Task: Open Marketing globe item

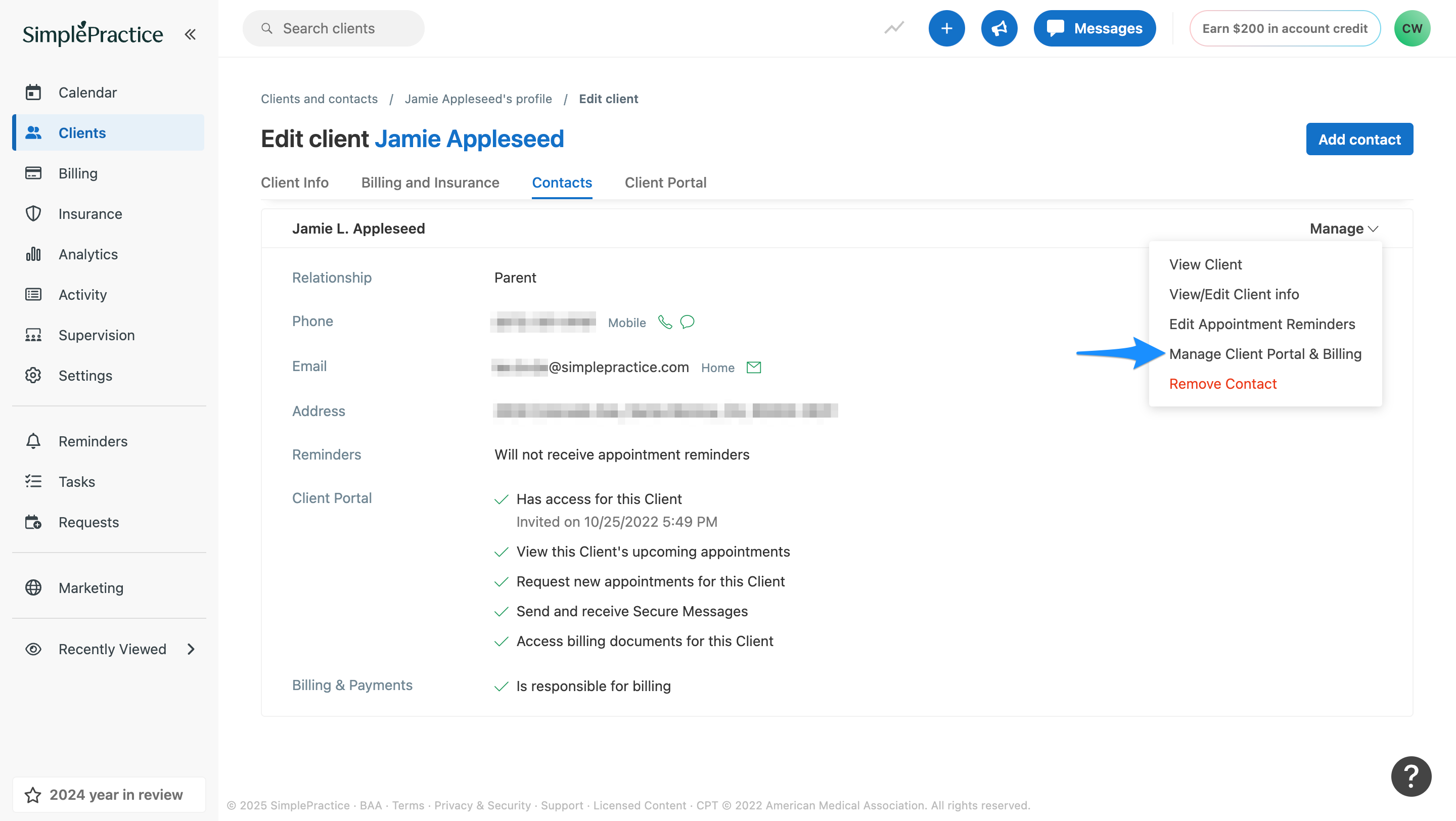Action: click(x=109, y=587)
